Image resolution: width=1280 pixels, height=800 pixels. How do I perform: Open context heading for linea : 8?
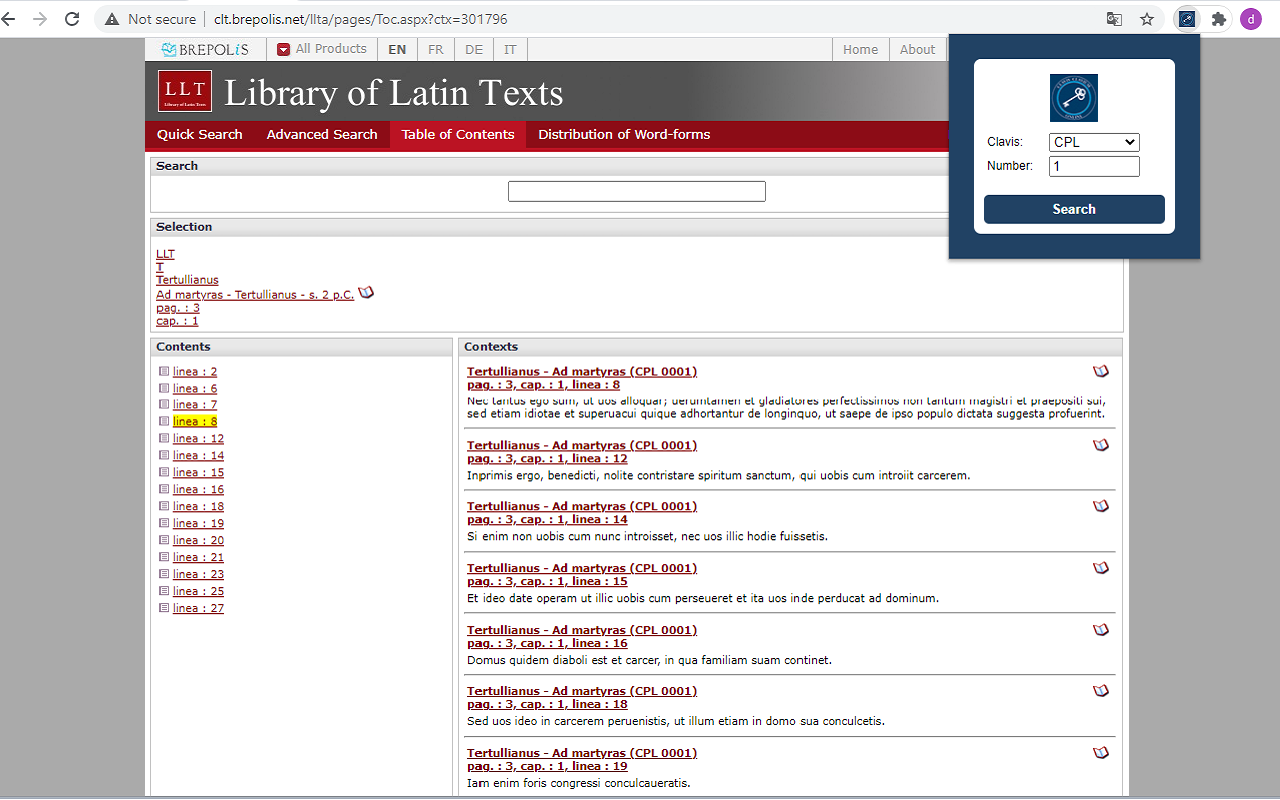[582, 378]
